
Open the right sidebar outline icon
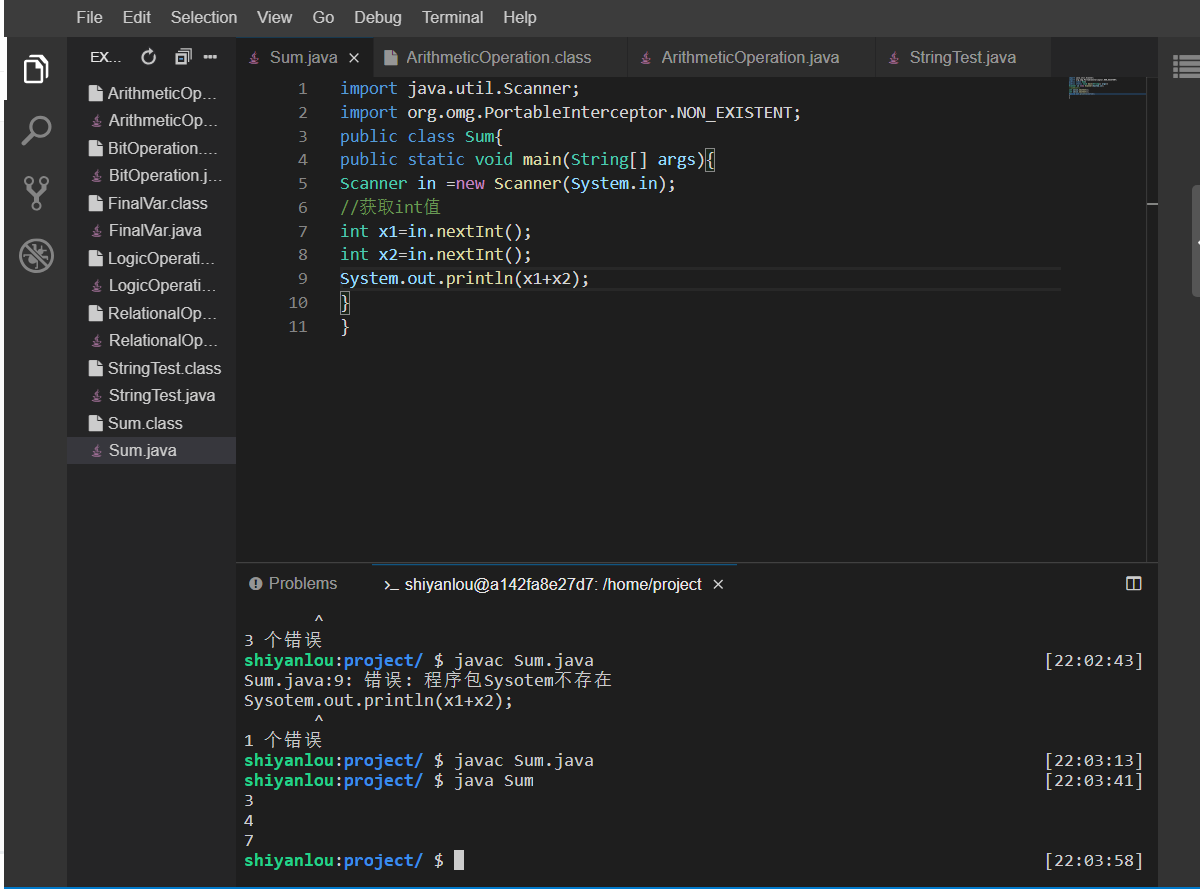(1185, 67)
